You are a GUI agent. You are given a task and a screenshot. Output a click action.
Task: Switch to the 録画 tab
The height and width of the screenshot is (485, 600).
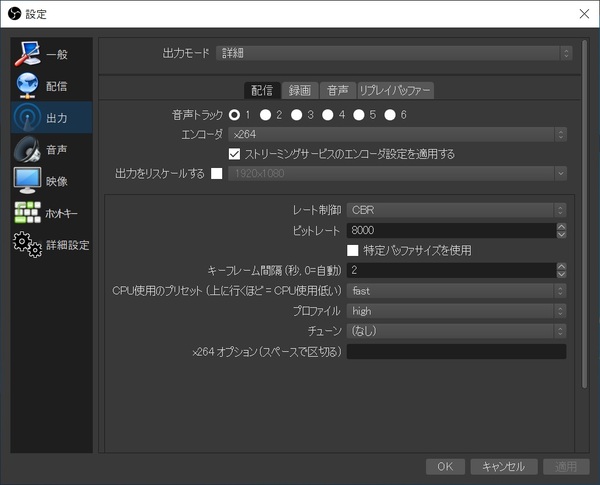(300, 90)
